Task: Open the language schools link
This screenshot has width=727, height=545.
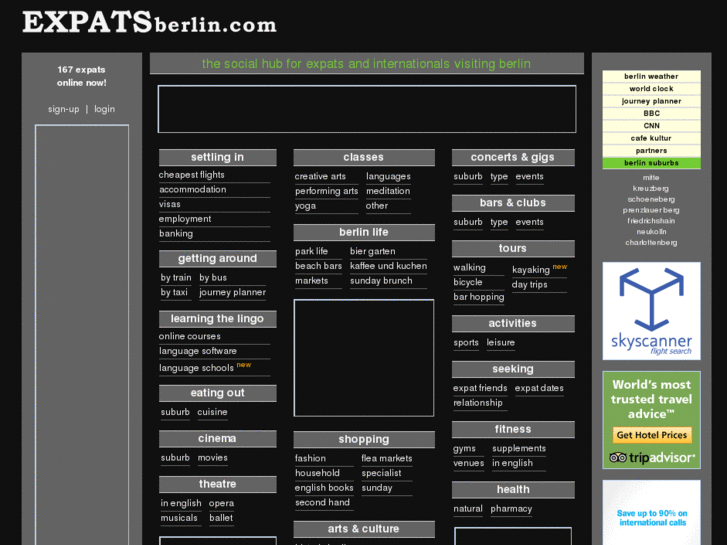Action: point(197,368)
